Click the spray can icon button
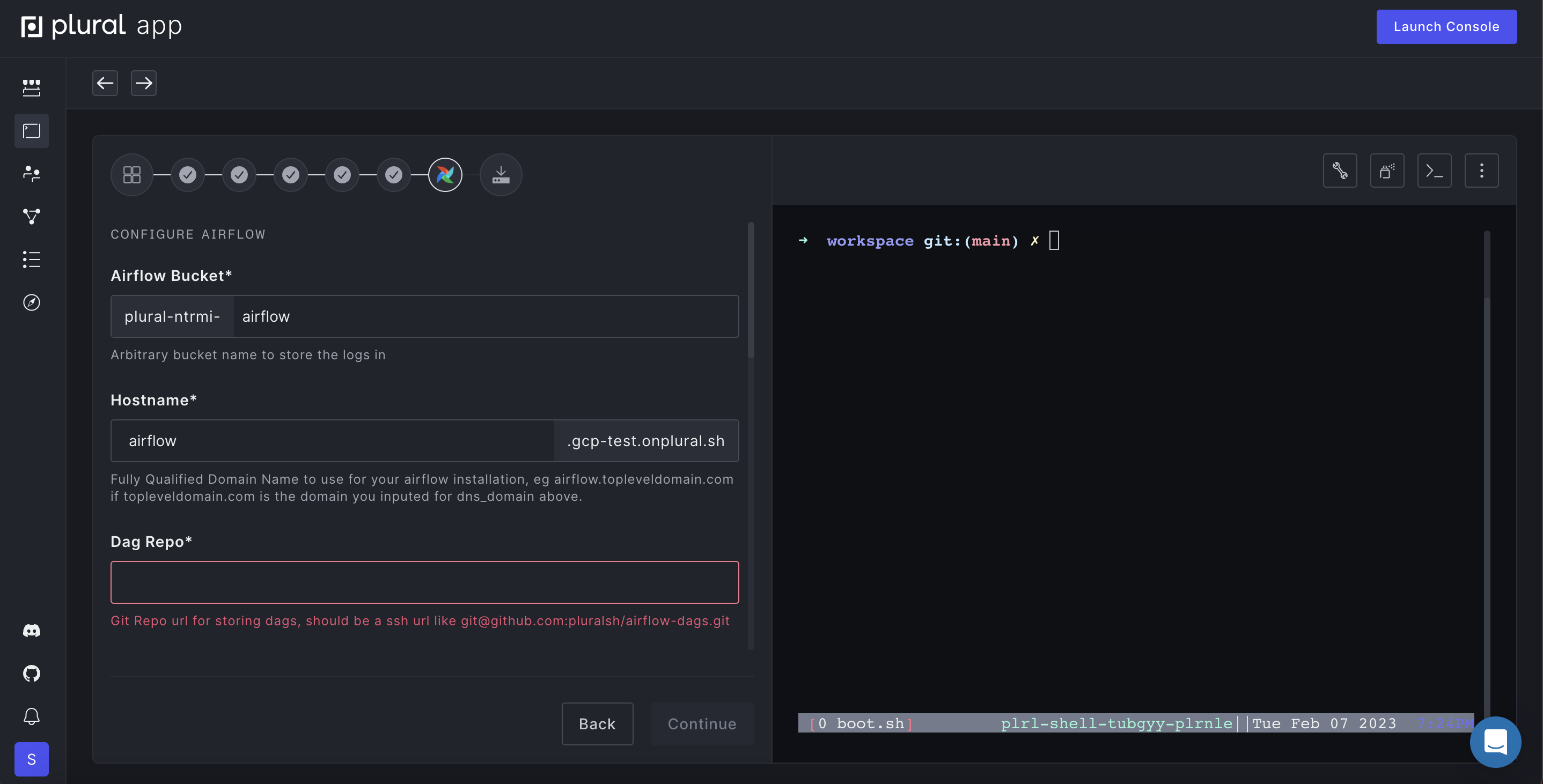The width and height of the screenshot is (1543, 784). [1387, 171]
